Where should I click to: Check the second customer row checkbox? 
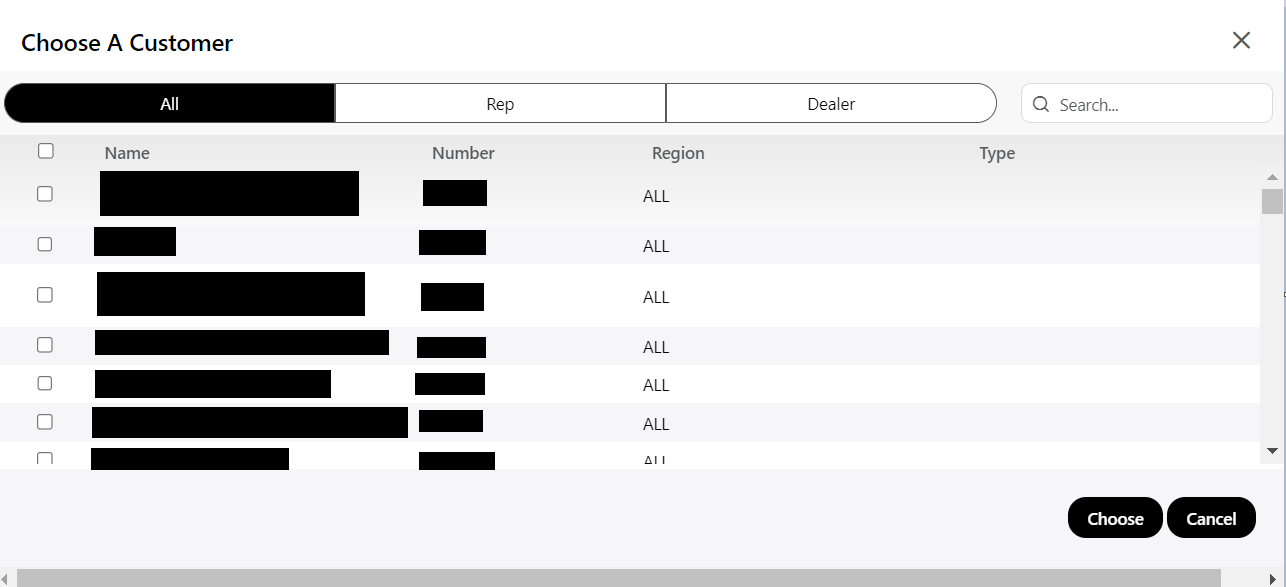45,244
